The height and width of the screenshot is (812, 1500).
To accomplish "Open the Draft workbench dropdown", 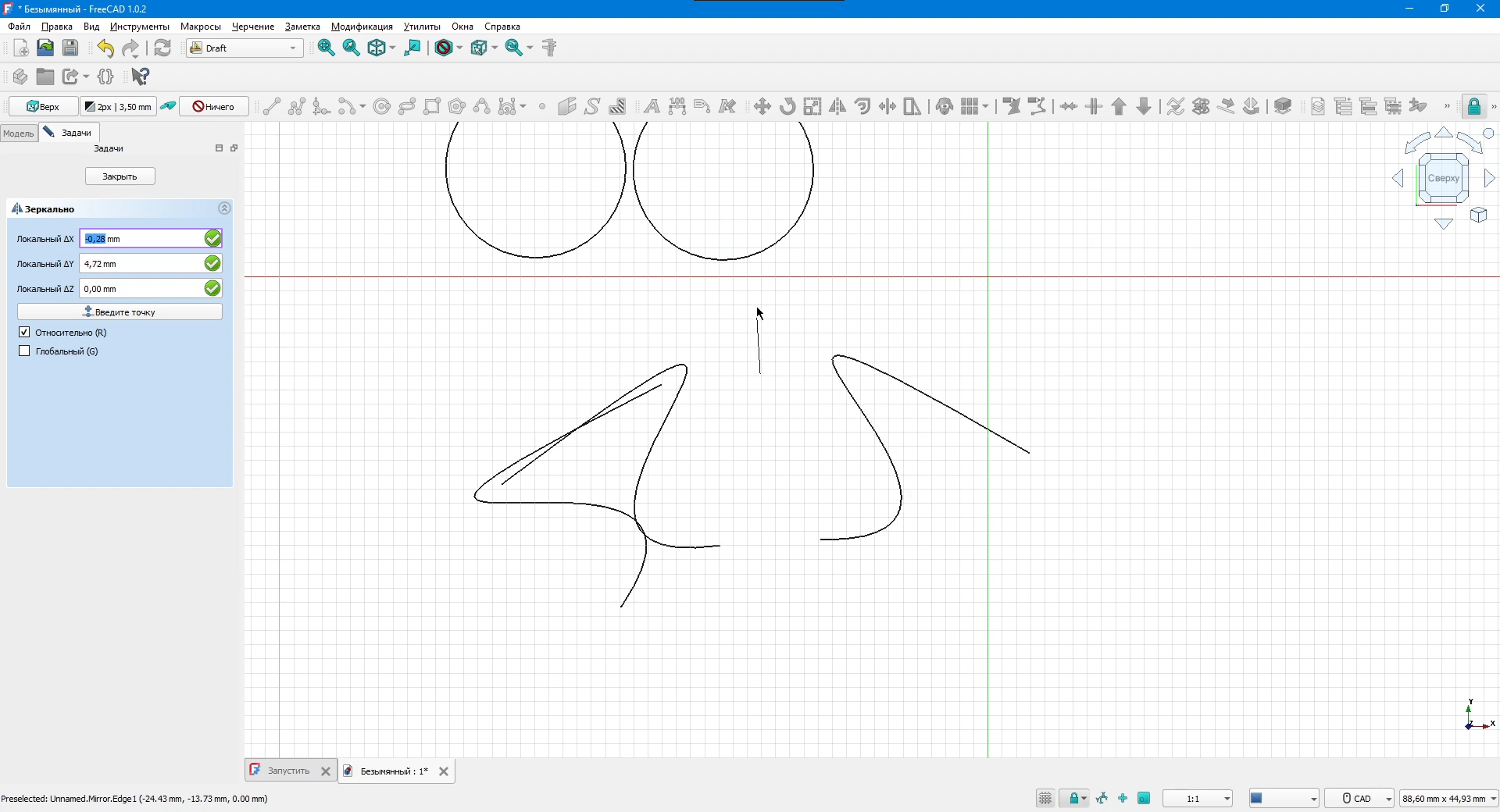I will point(245,48).
